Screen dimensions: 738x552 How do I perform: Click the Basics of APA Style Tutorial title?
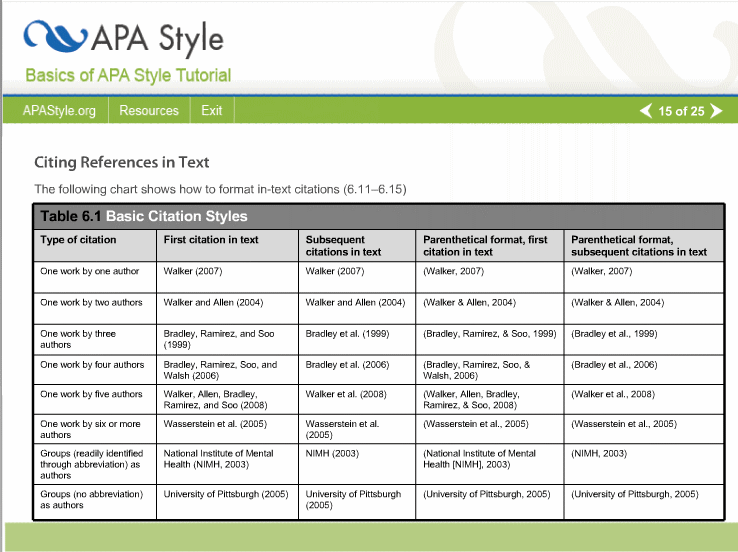point(128,75)
